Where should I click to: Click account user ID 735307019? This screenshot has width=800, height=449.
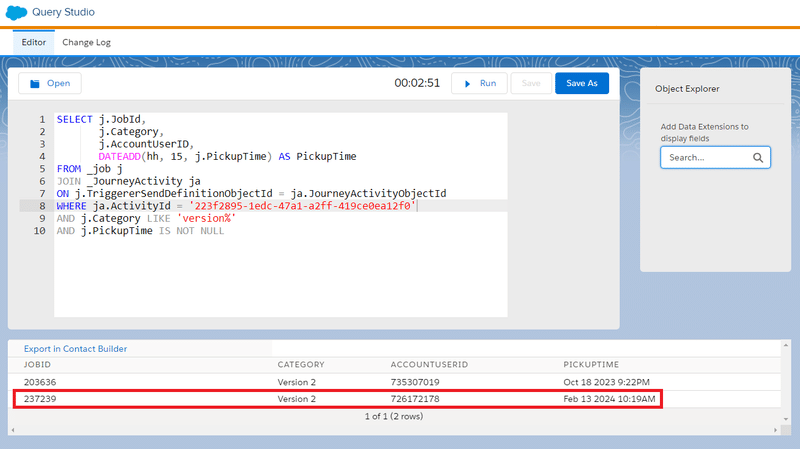coord(415,382)
